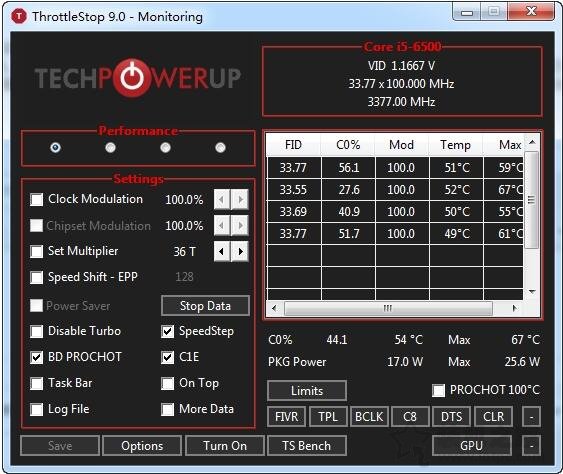Click the minus button beside GPU
Image resolution: width=563 pixels, height=474 pixels.
coord(531,446)
